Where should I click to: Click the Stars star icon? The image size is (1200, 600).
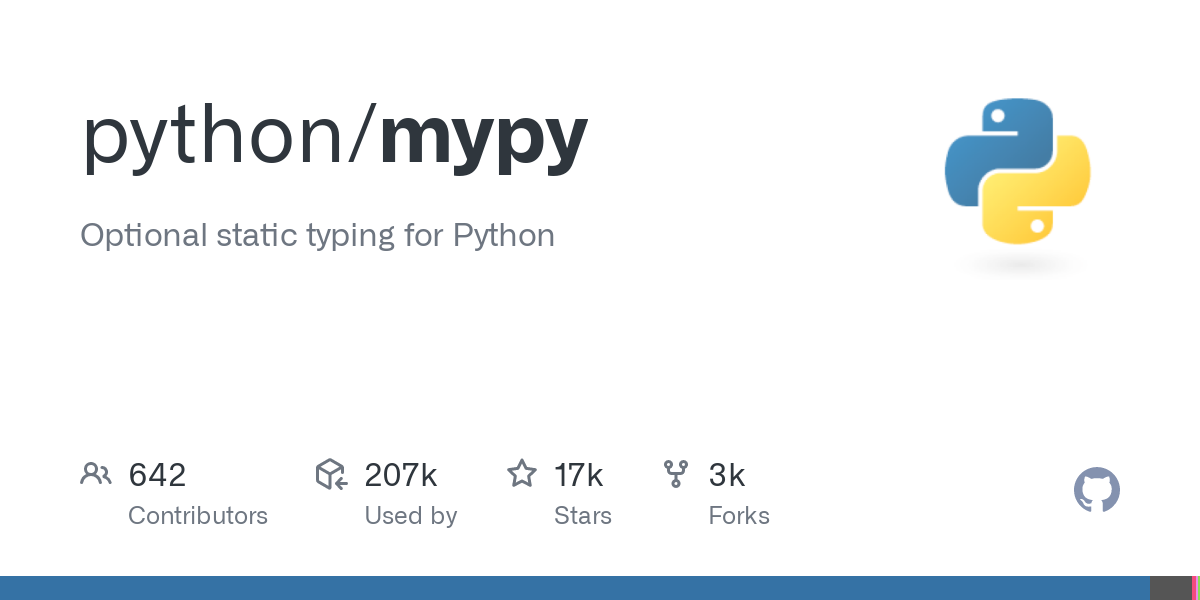[522, 474]
